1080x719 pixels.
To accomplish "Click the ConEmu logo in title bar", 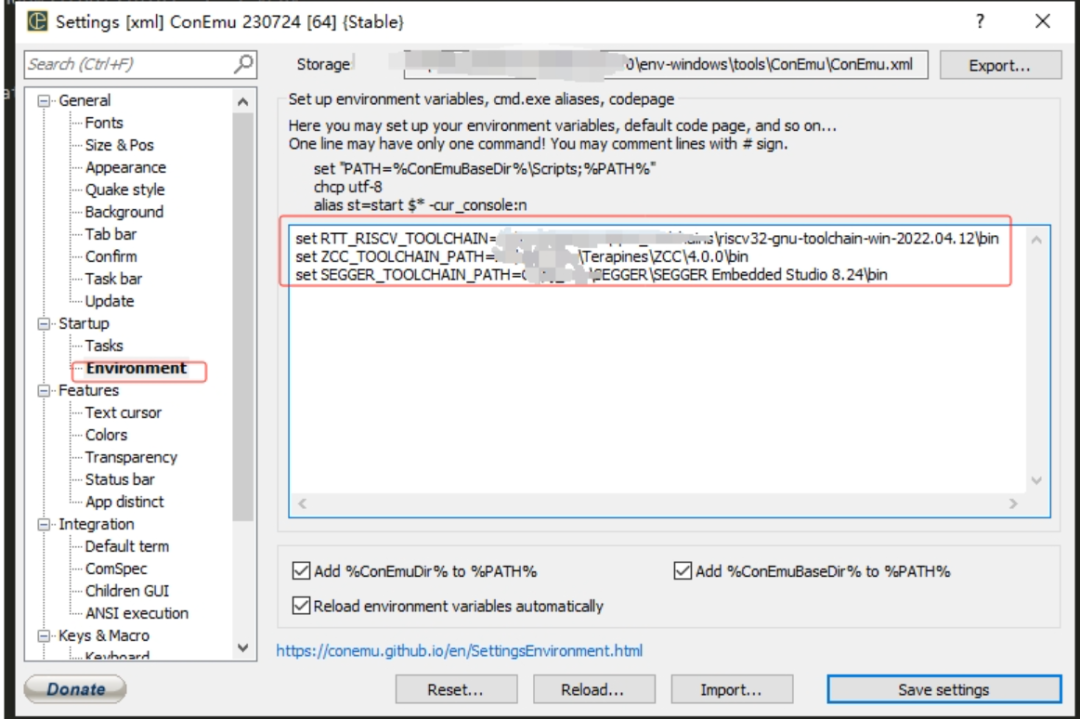I will click(37, 21).
